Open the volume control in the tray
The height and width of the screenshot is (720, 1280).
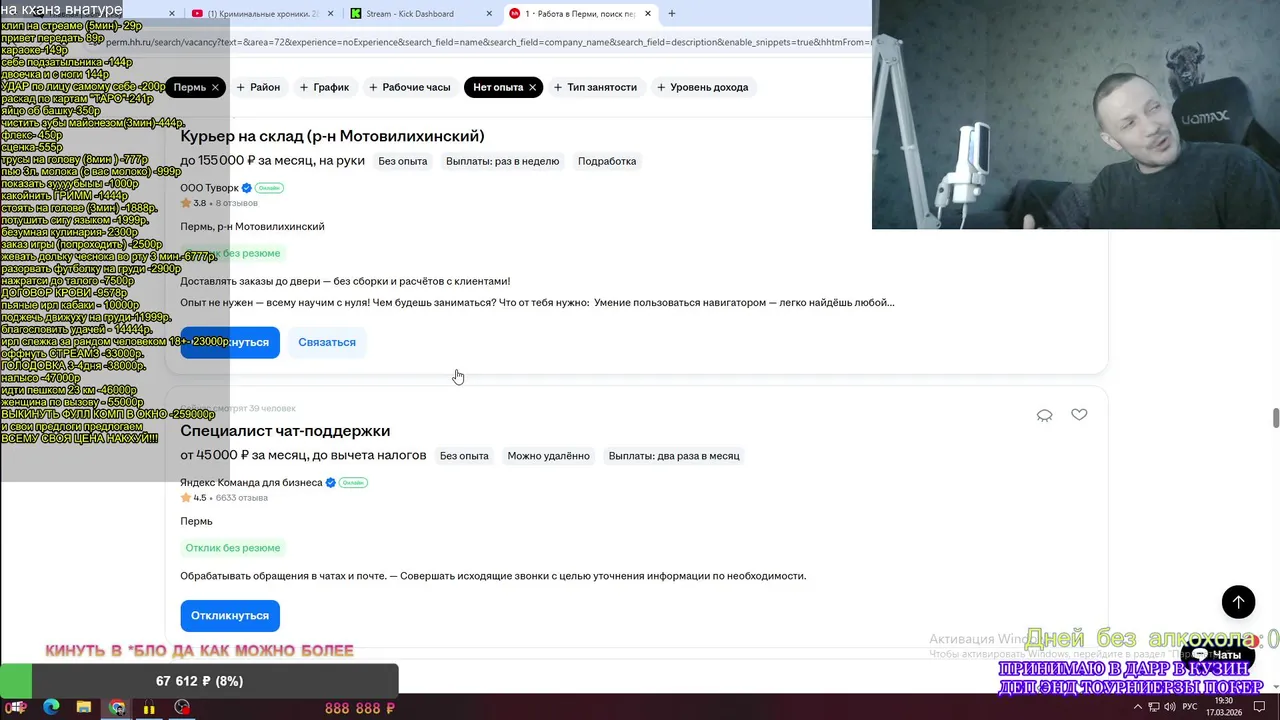1169,707
